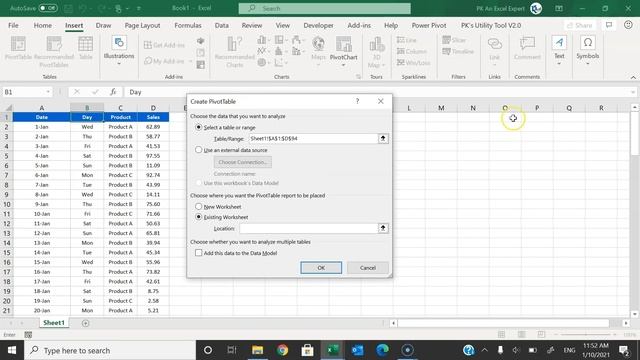The height and width of the screenshot is (360, 640).
Task: Select the column P header
Action: (x=537, y=108)
